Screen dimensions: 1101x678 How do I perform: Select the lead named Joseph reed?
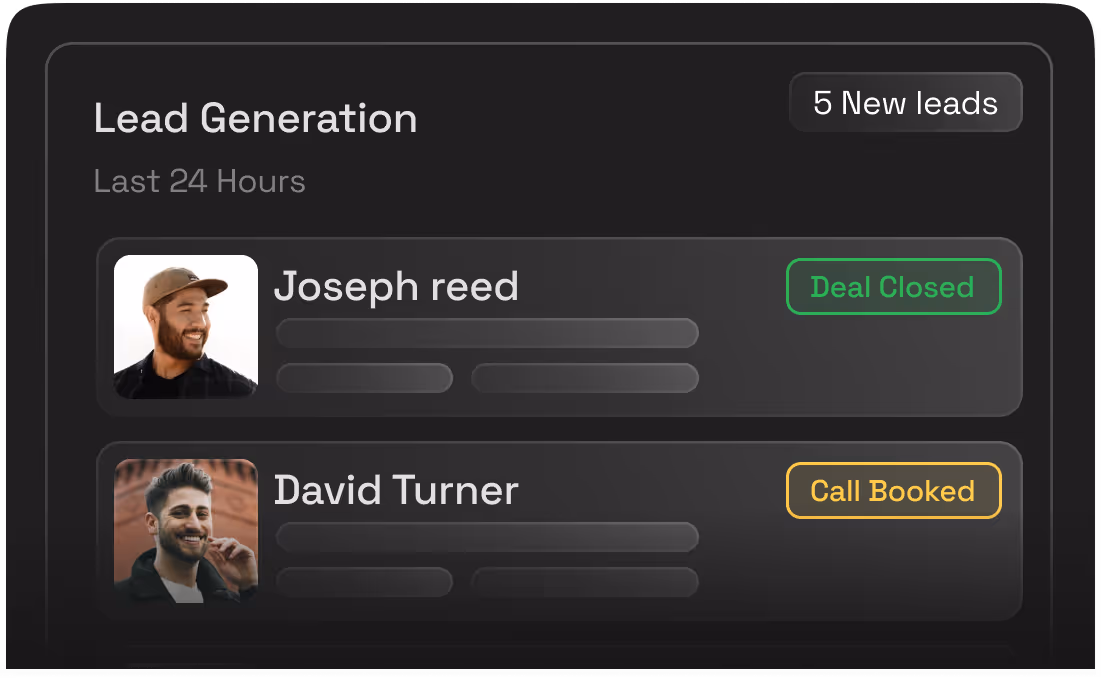(x=397, y=286)
